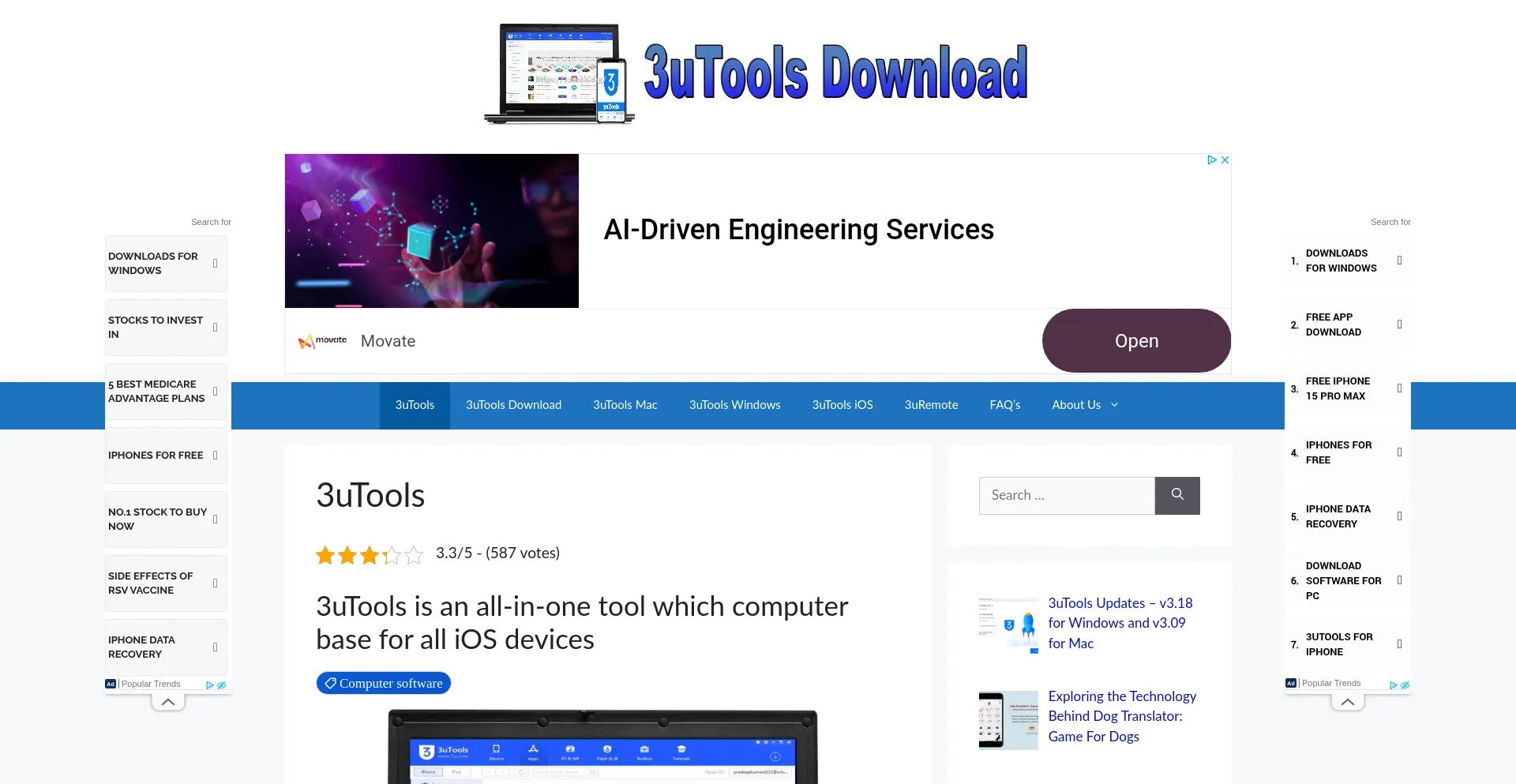Image resolution: width=1516 pixels, height=784 pixels.
Task: Open the 3uTools Mac menu item
Action: coord(625,405)
